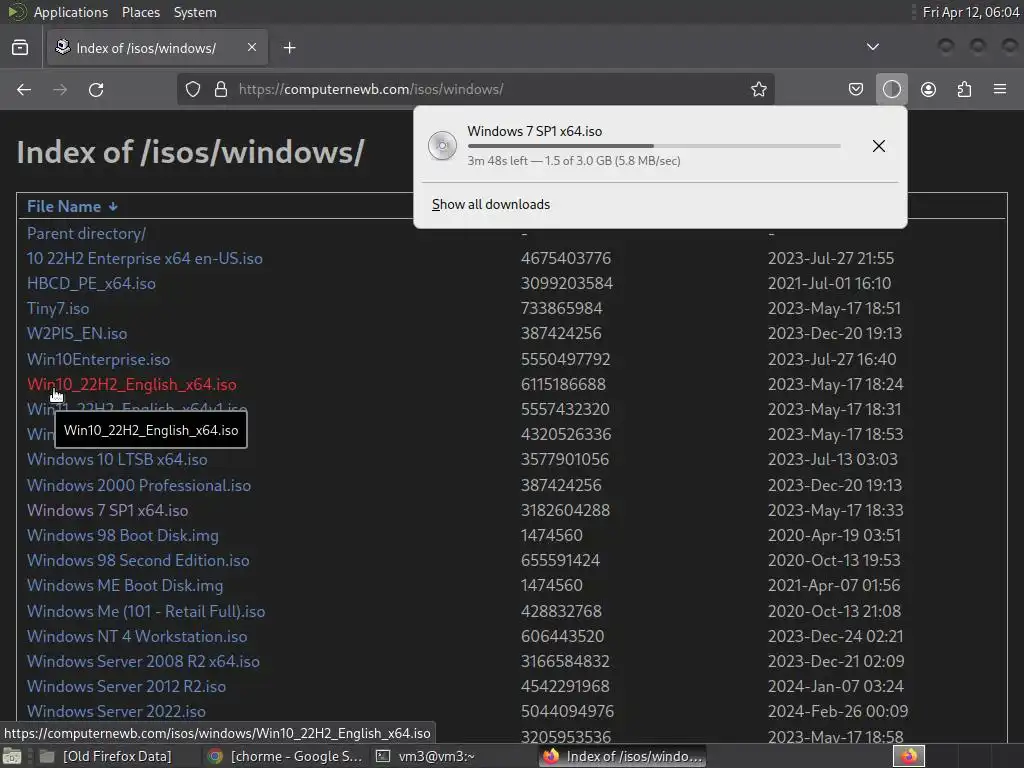Open a new tab with the plus button
The width and height of the screenshot is (1024, 768).
(x=289, y=48)
